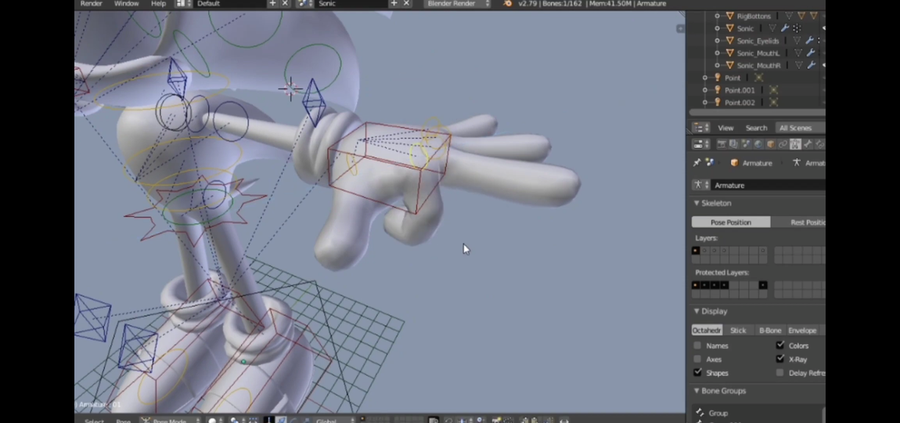Add a new scene with the plus next to Sonic
The image size is (900, 423).
pos(394,3)
